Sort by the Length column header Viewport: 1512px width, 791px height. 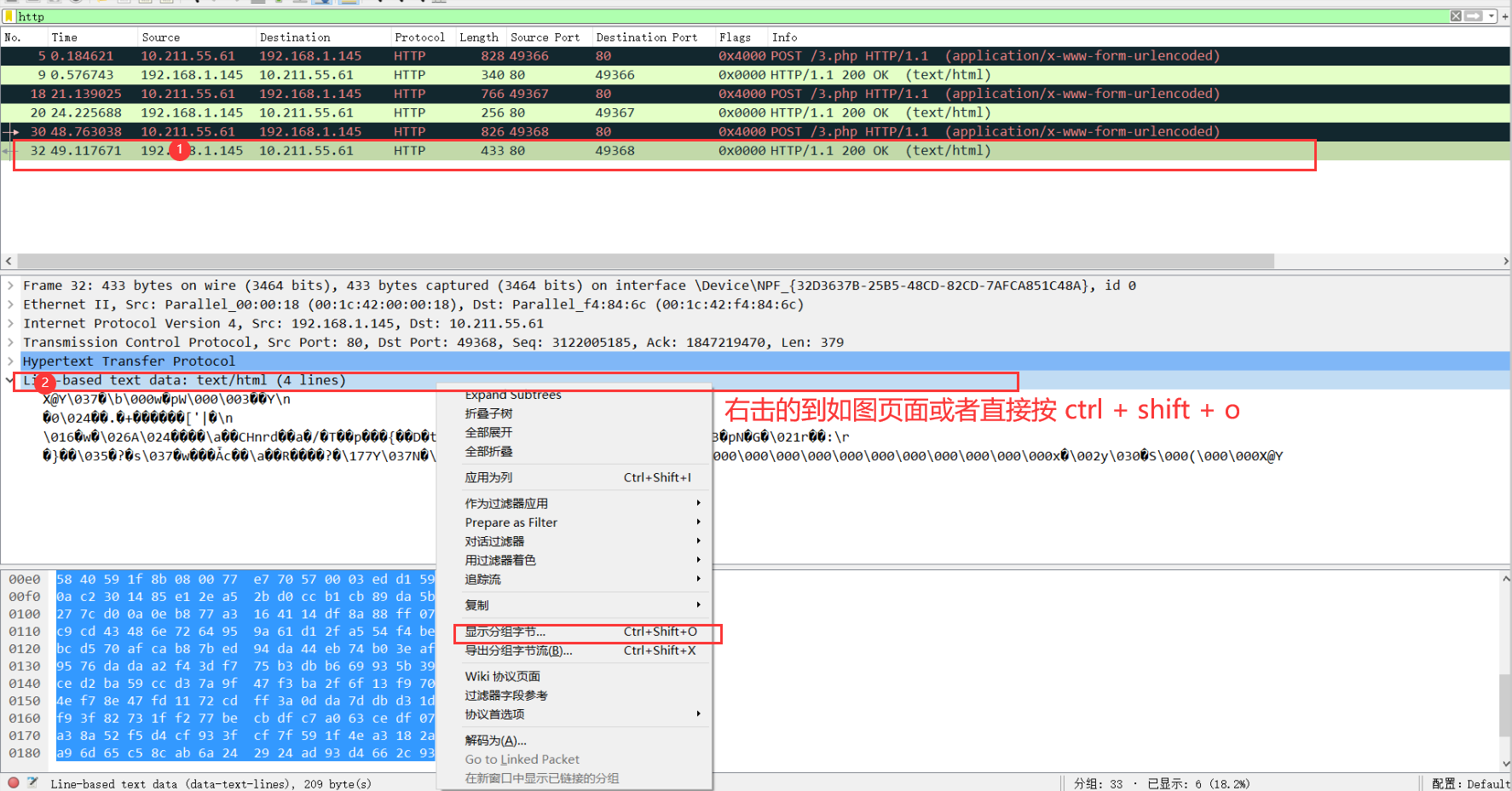click(481, 38)
